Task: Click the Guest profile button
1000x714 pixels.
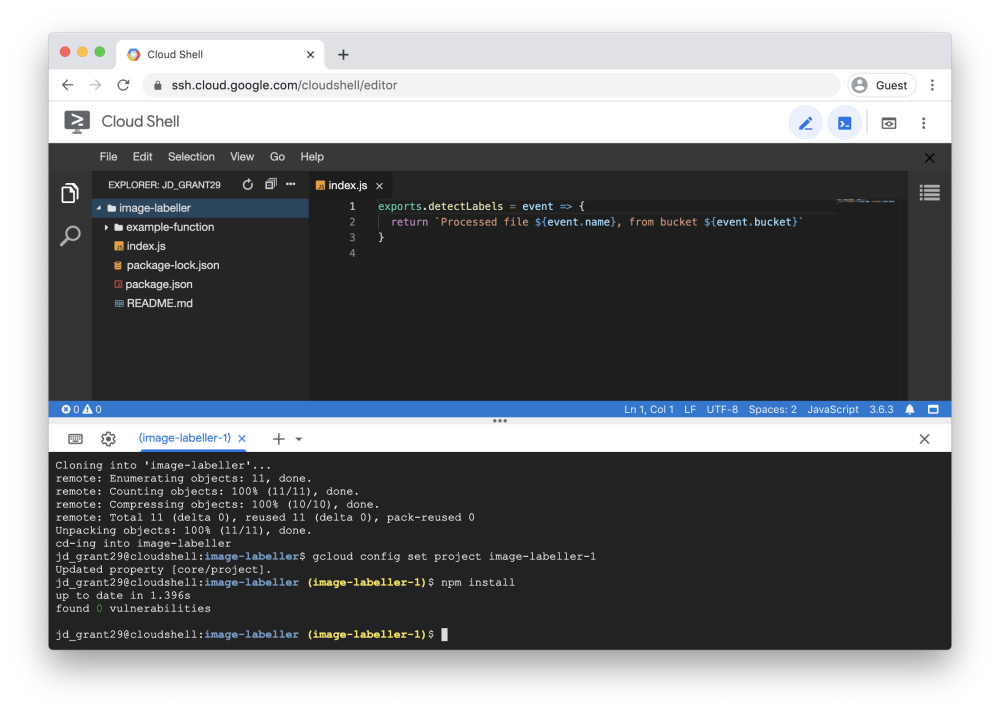Action: pyautogui.click(x=881, y=85)
